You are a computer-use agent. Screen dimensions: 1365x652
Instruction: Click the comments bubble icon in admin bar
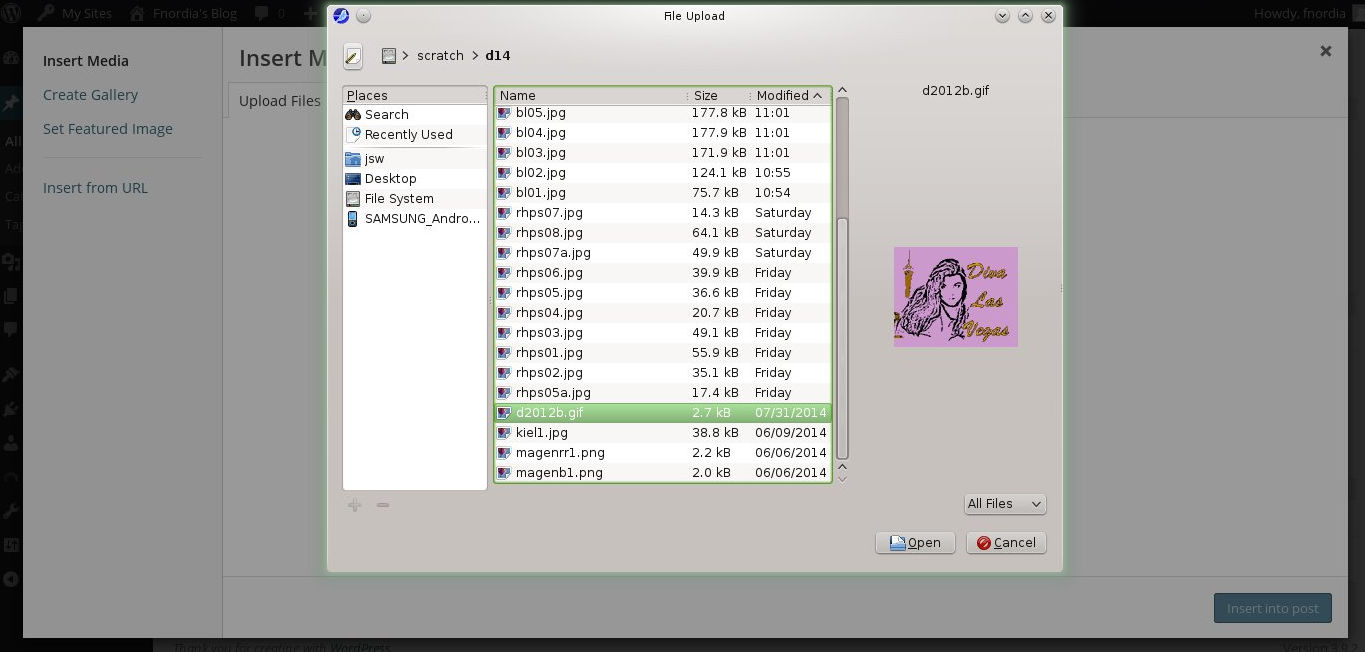pos(262,14)
